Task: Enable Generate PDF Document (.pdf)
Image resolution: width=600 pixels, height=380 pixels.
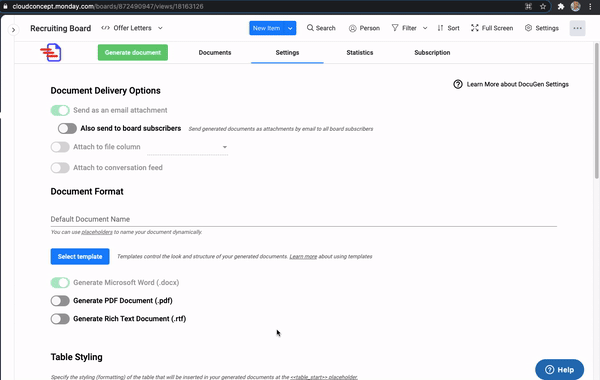Action: tap(60, 301)
